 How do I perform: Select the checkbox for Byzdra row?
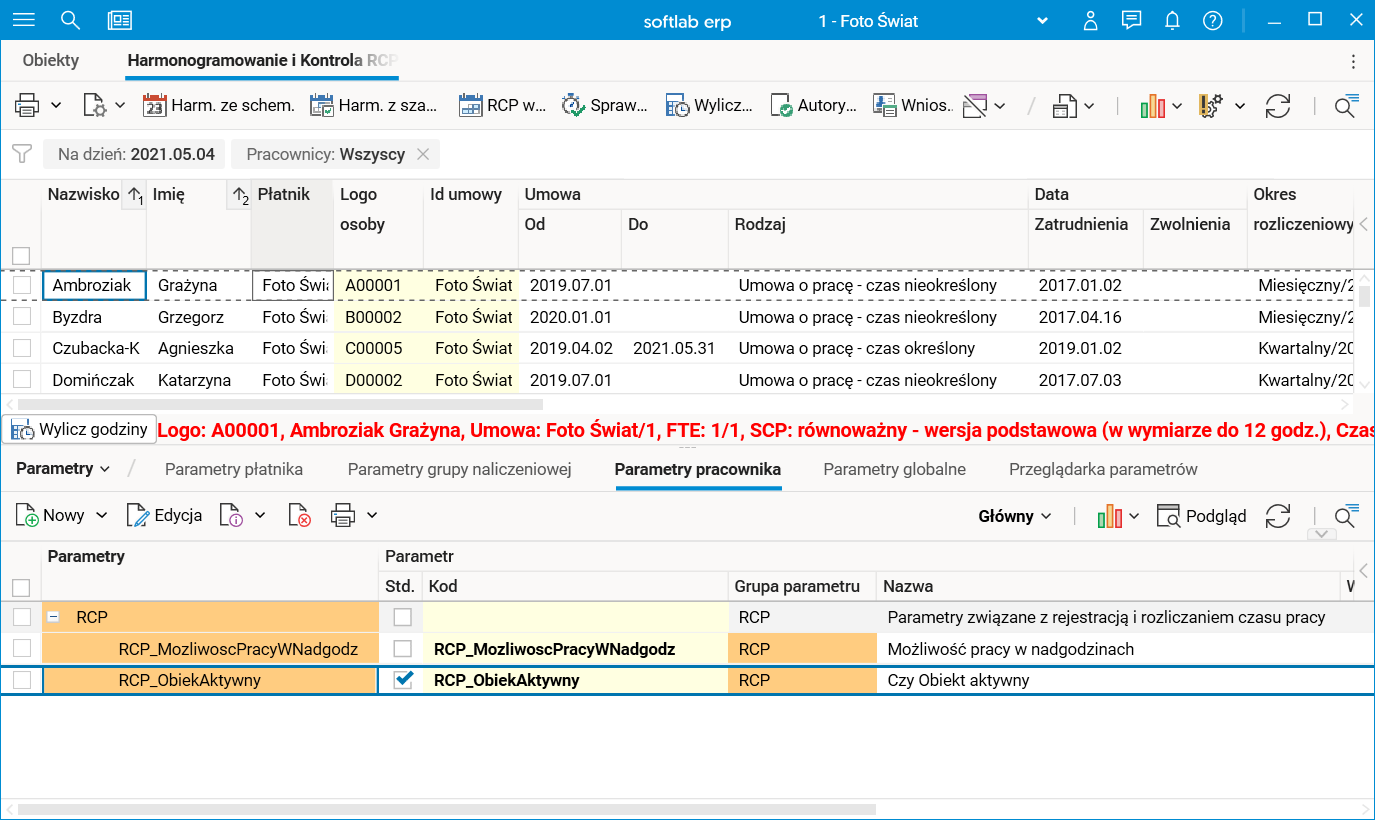point(22,317)
